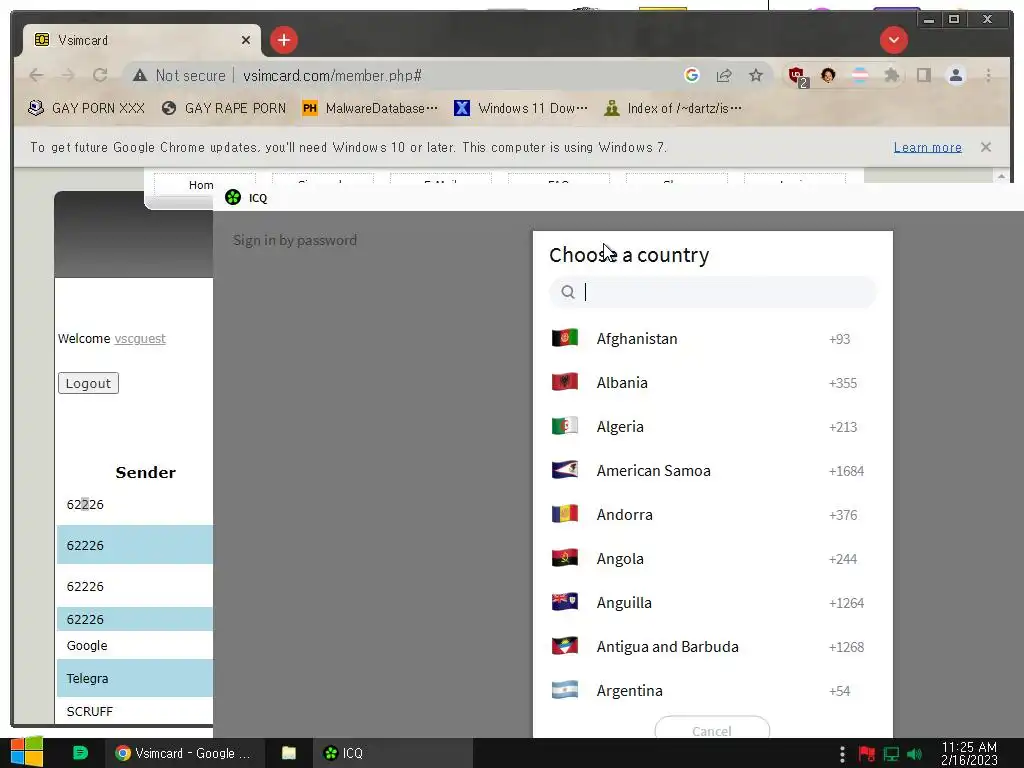
Task: Open Chrome profile icon
Action: pos(955,75)
